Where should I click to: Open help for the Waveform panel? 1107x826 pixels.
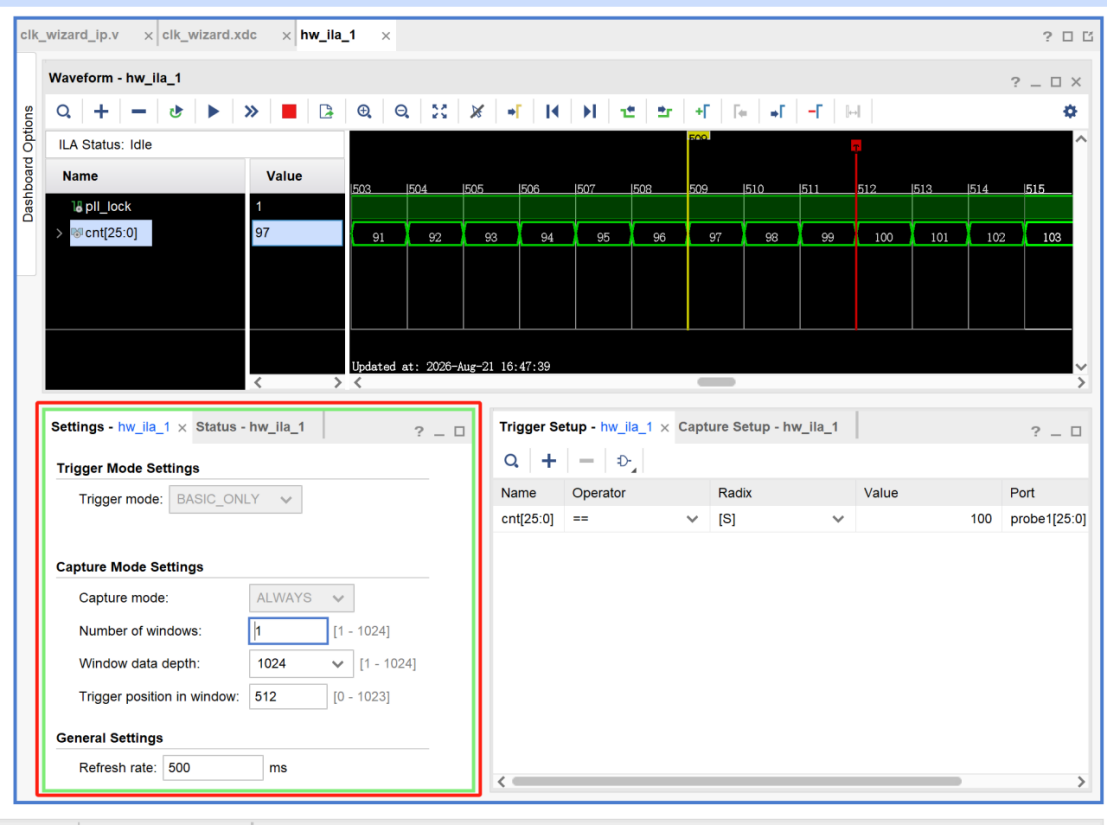coord(1015,82)
